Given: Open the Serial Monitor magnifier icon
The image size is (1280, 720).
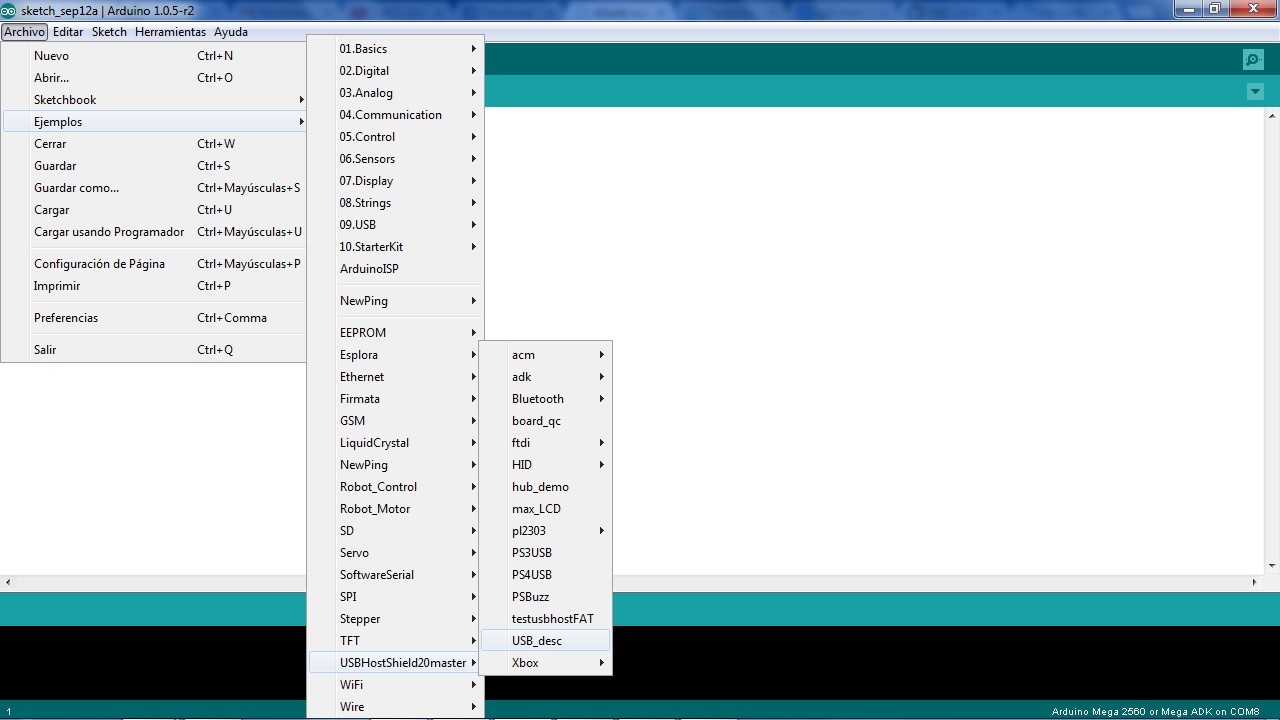Looking at the screenshot, I should 1253,60.
